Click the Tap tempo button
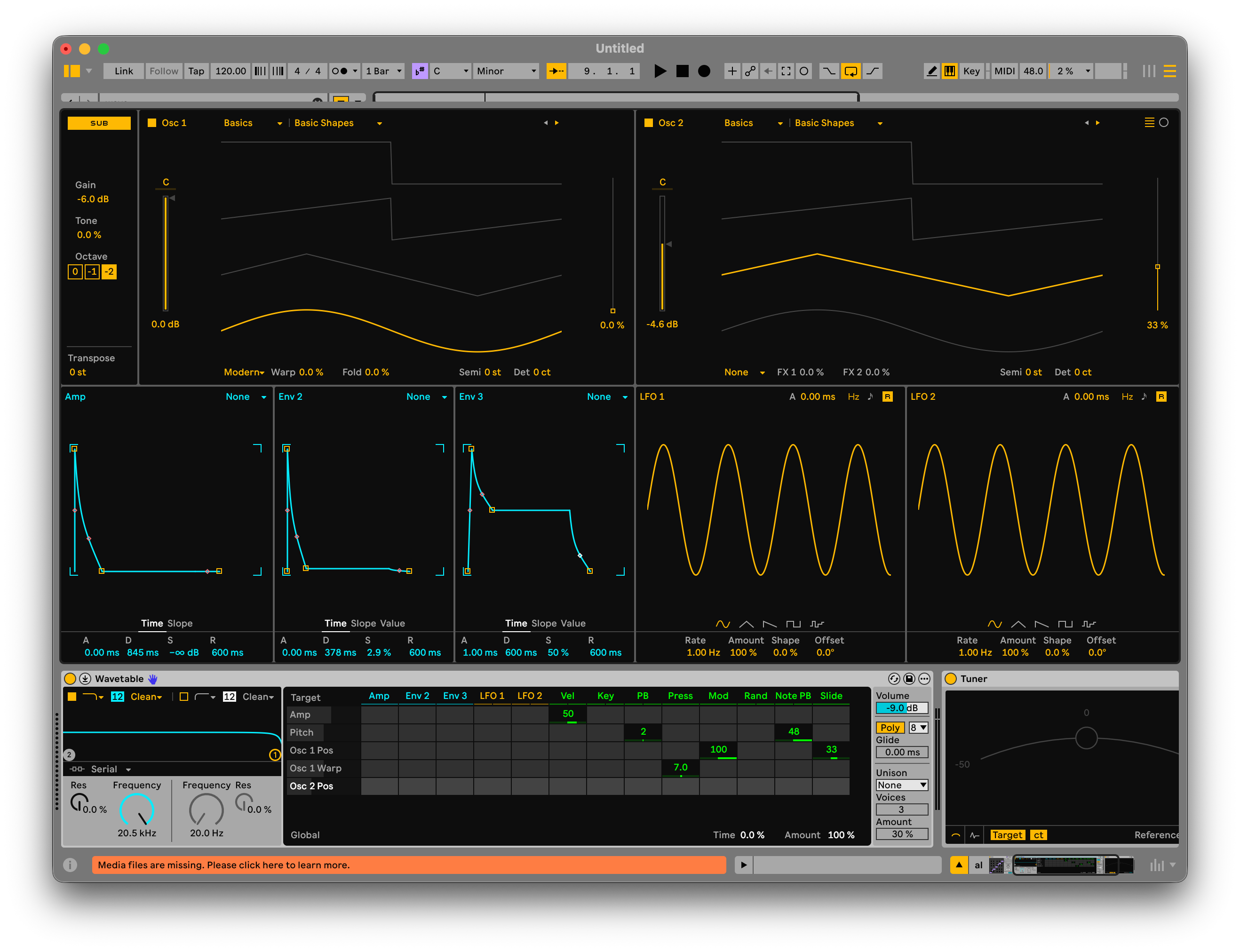 coord(196,71)
